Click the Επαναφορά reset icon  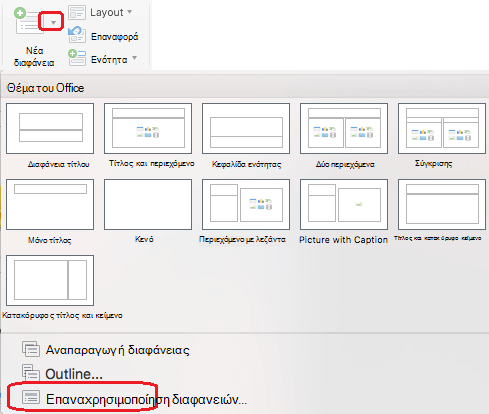click(77, 35)
